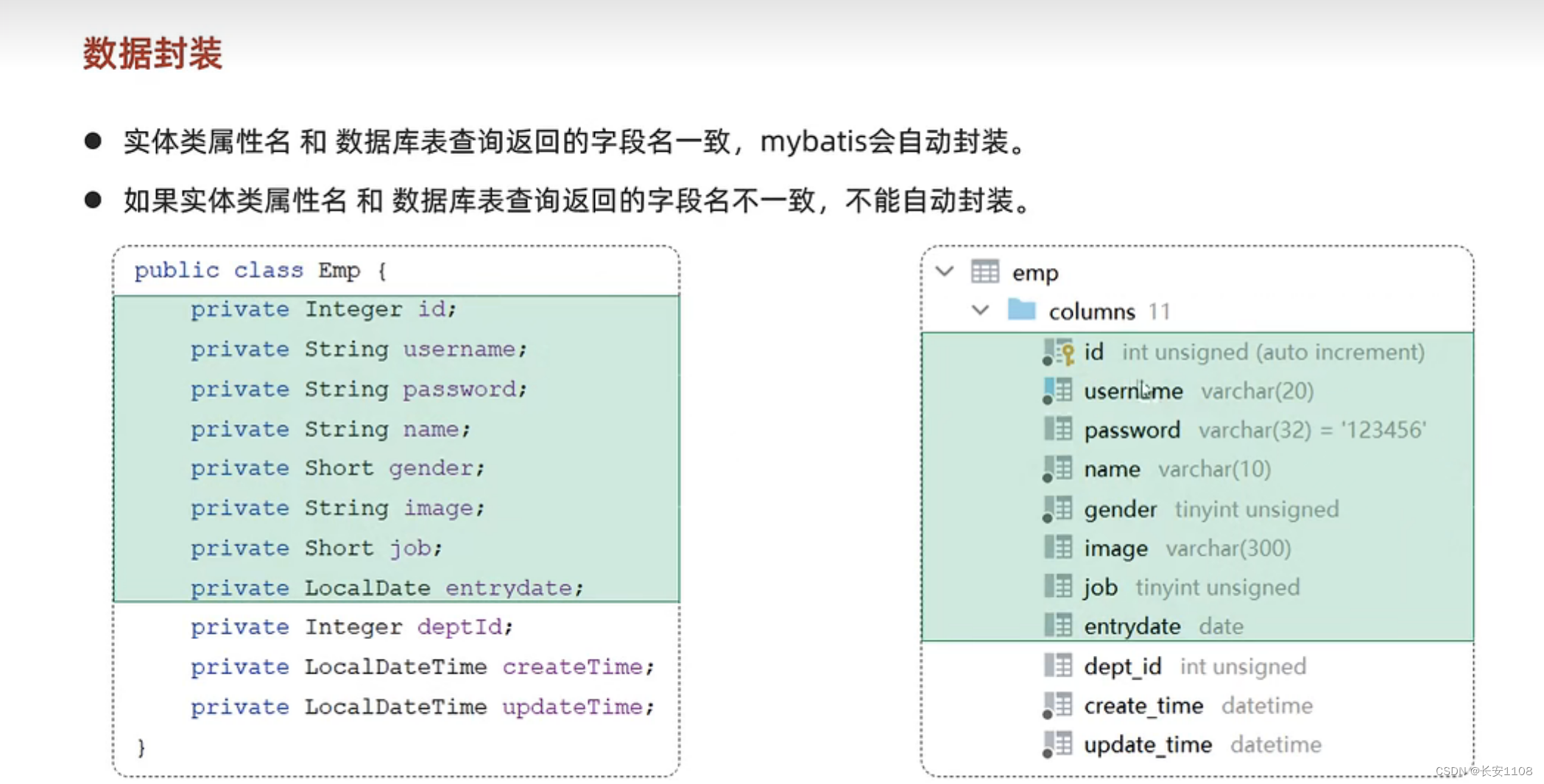Click the second bullet about 不能自动封装
Screen dimensions: 1544x784
579,200
